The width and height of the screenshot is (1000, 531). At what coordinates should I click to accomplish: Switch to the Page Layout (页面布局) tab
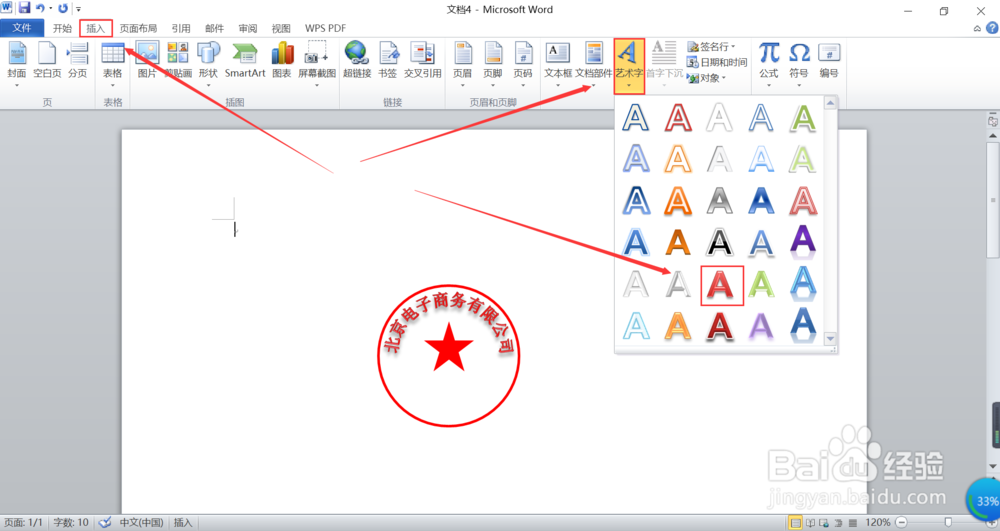pos(138,28)
